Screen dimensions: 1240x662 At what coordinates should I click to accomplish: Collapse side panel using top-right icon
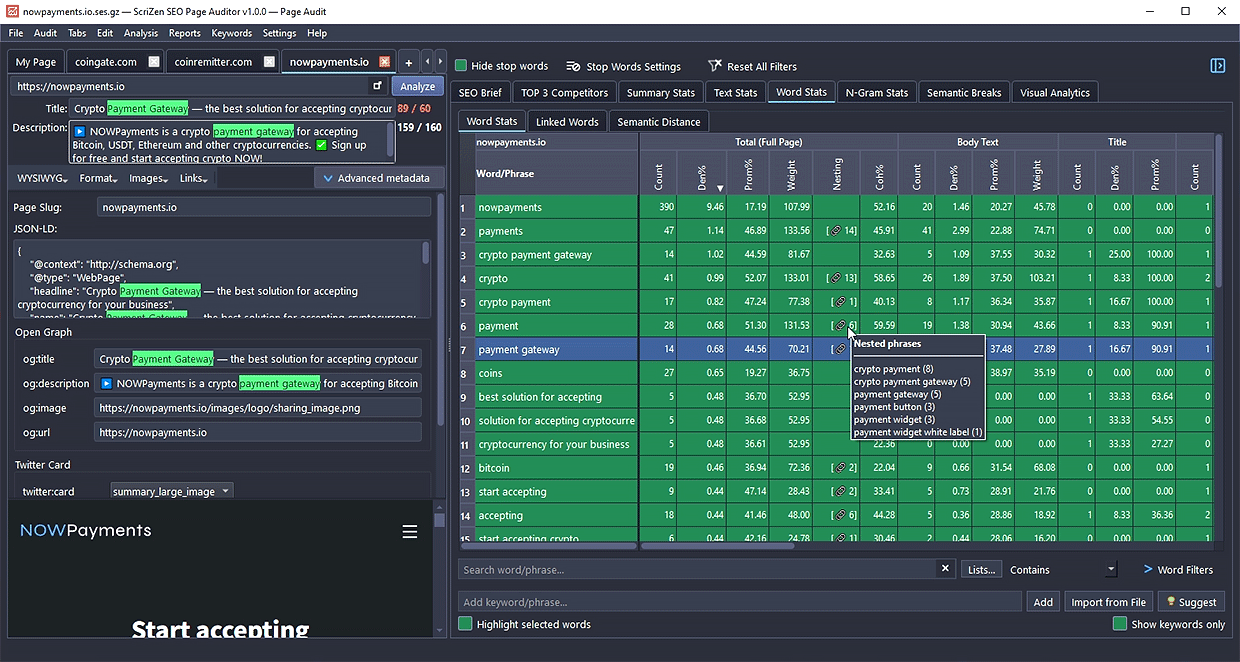tap(1217, 66)
